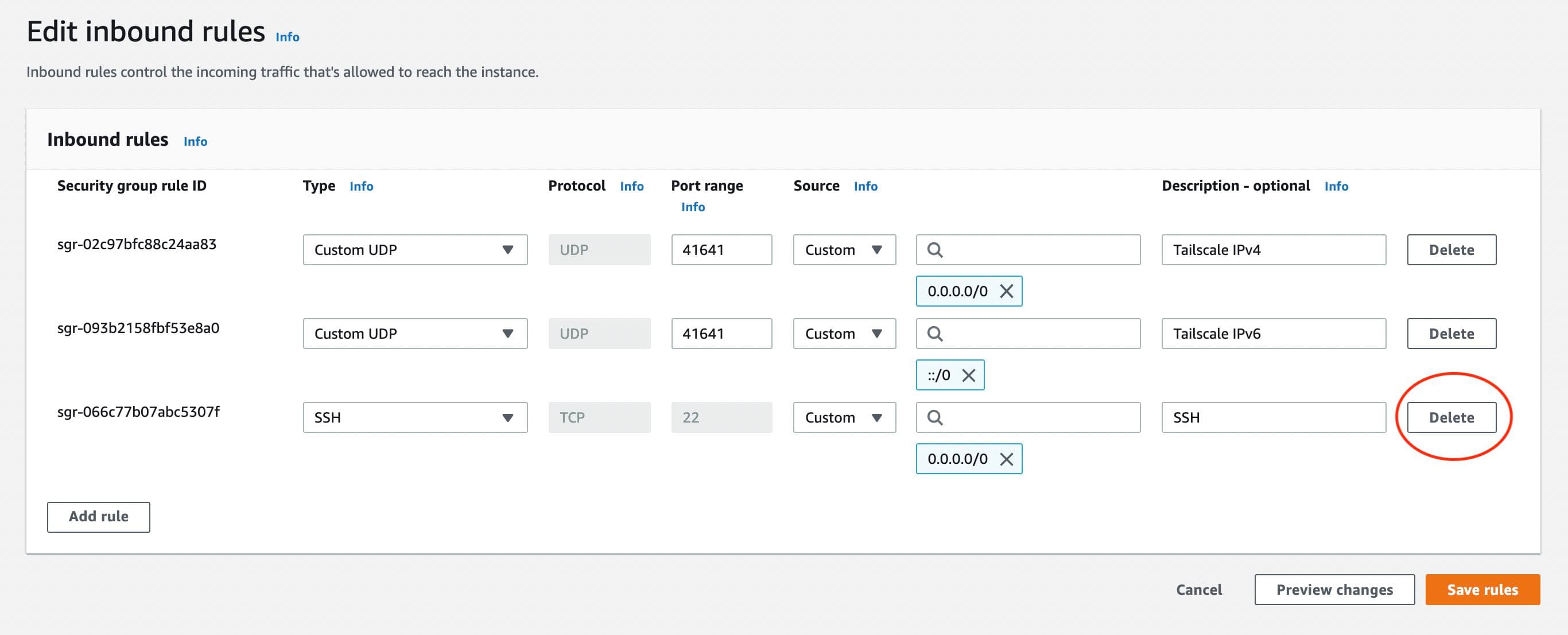Open SSH type dropdown

click(414, 417)
